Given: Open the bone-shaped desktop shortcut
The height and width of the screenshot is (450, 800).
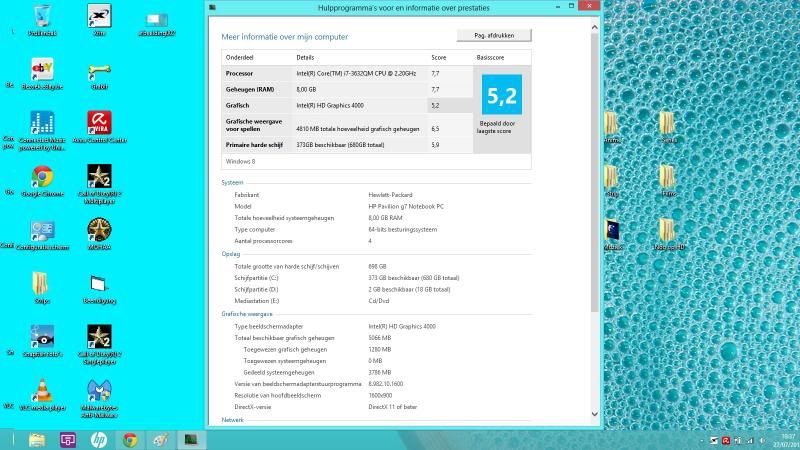Looking at the screenshot, I should coord(99,73).
